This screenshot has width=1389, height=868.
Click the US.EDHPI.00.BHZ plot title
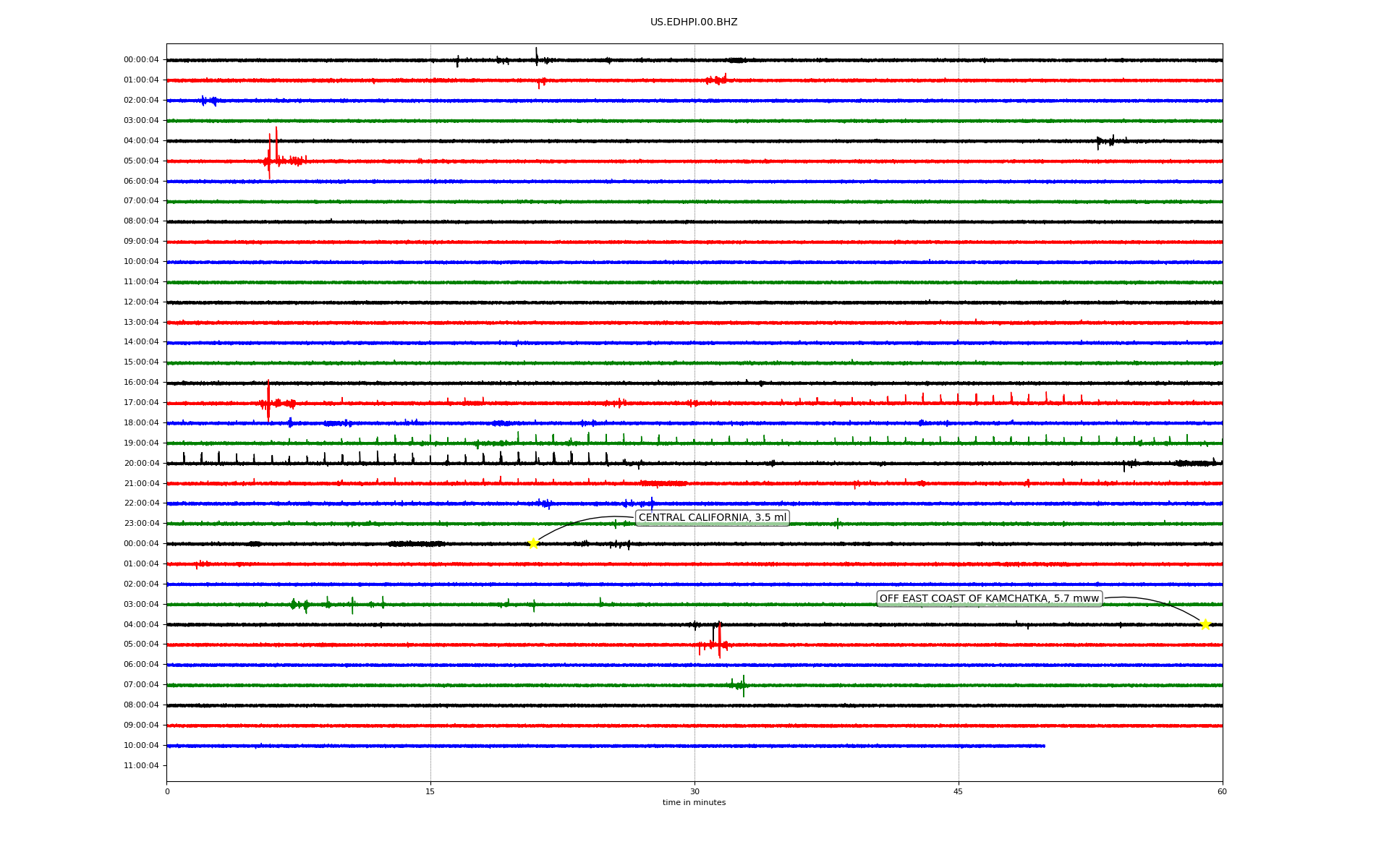click(x=694, y=22)
